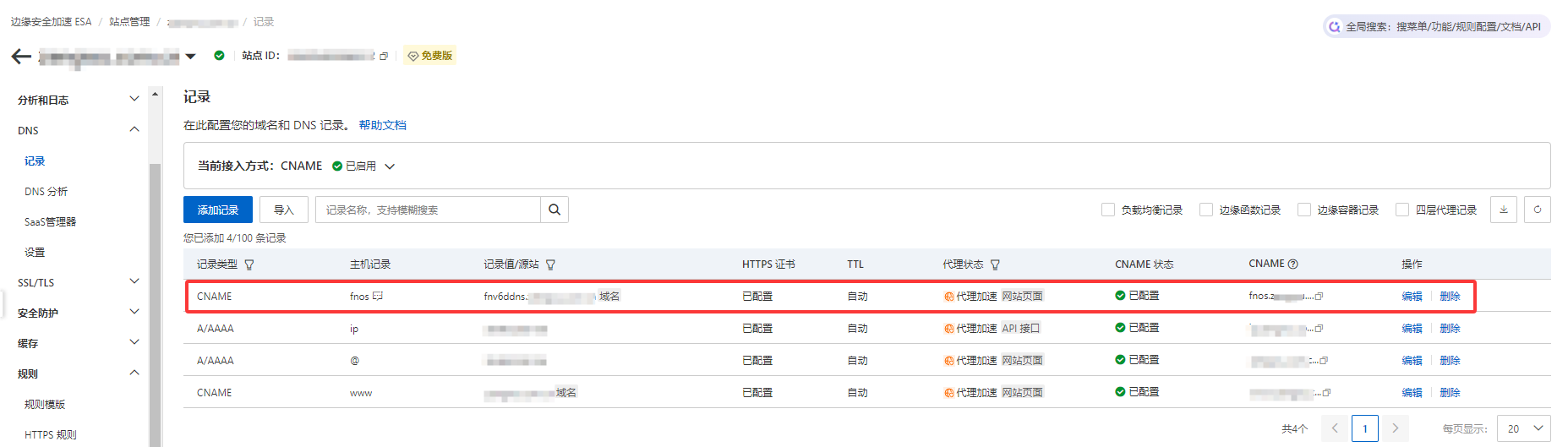Image resolution: width=1568 pixels, height=447 pixels.
Task: Open the 帮助文档 help link
Action: 382,125
